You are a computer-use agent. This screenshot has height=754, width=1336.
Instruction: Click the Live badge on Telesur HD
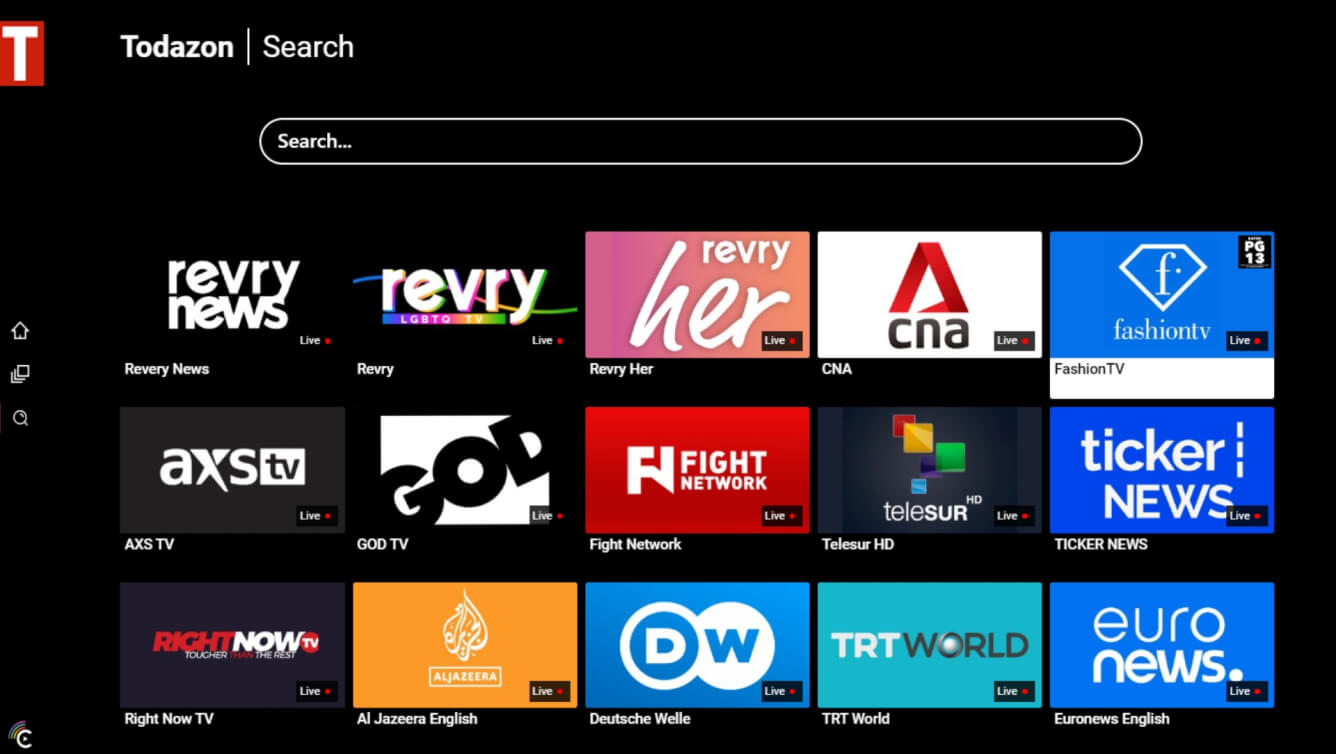pos(1014,516)
